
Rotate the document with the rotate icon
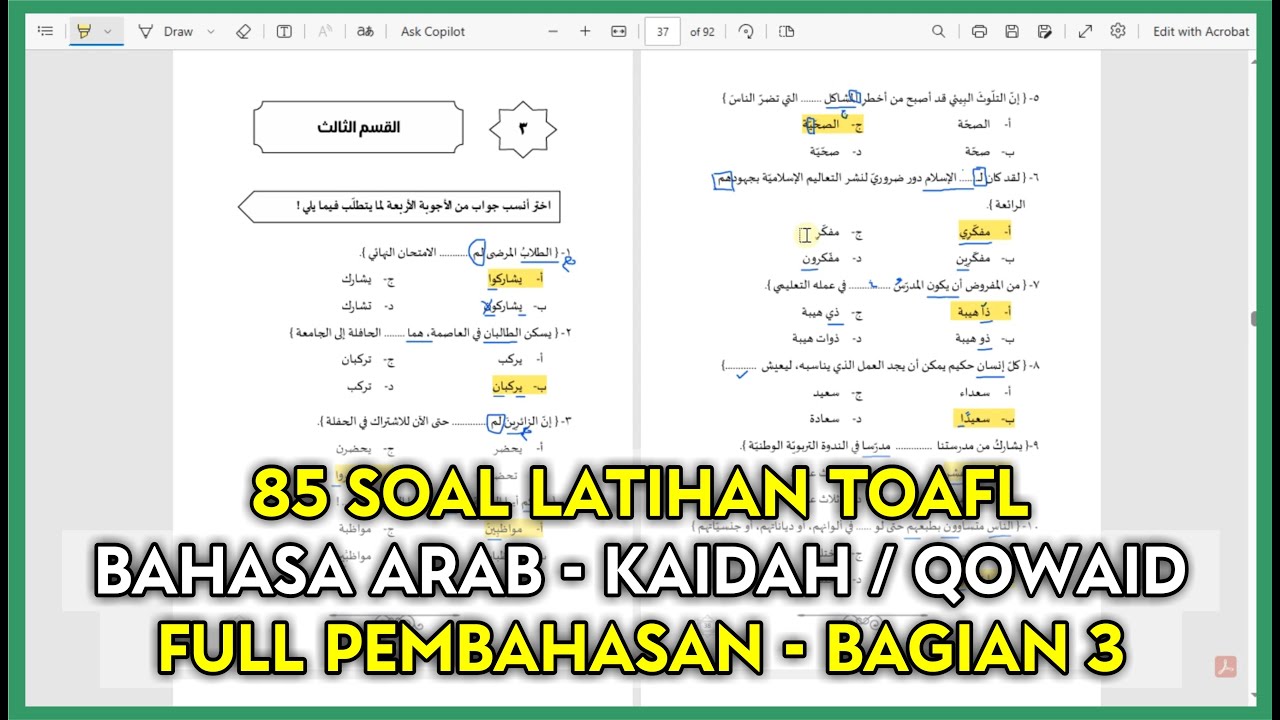coord(745,31)
